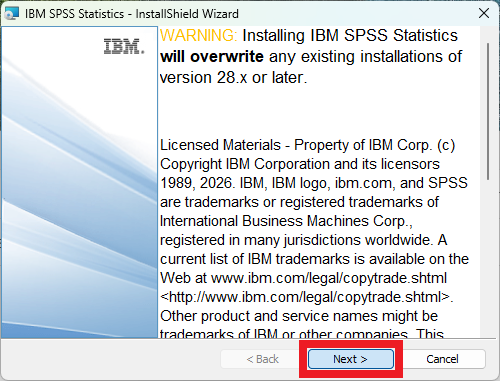Screen dimensions: 500x381
Task: Close the InstallShield Wizard window
Action: (x=484, y=14)
